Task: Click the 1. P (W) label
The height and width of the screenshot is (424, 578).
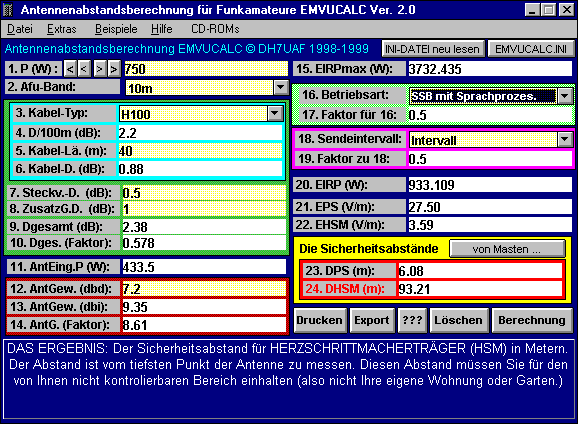Action: pyautogui.click(x=33, y=69)
